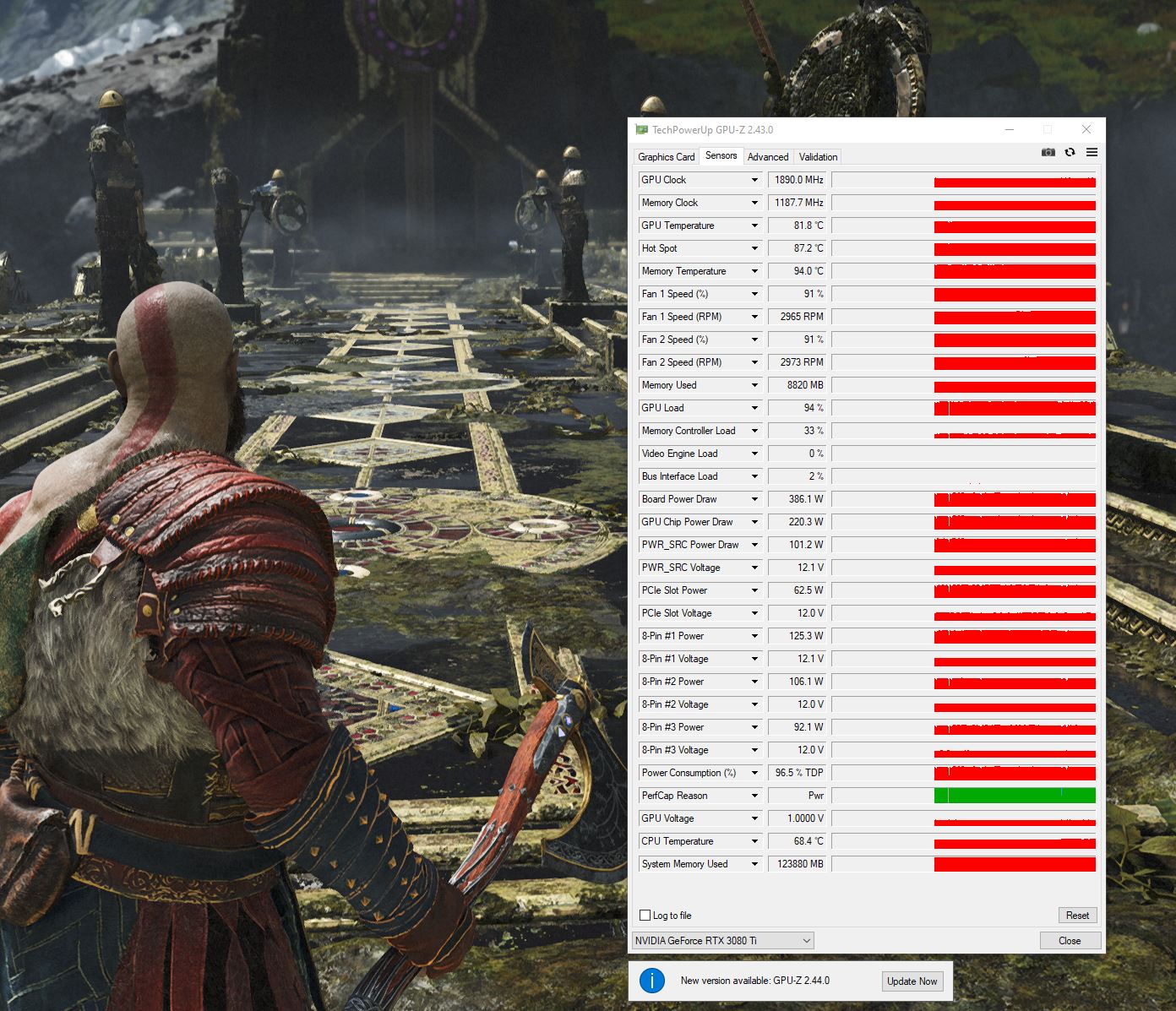The height and width of the screenshot is (1011, 1176).
Task: Expand the PCIe Slot Voltage dropdown
Action: click(754, 613)
